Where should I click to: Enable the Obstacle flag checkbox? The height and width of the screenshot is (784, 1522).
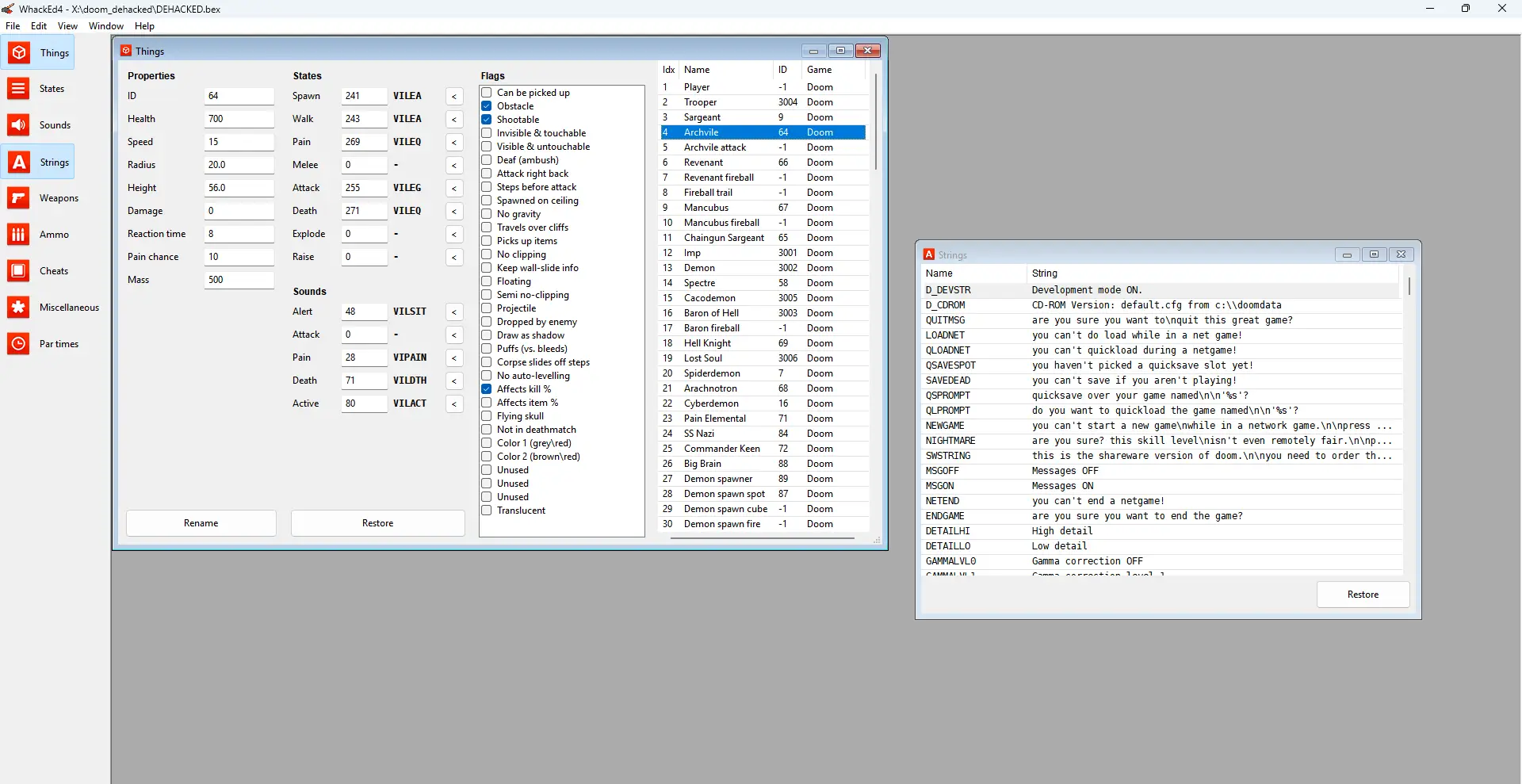pos(487,106)
